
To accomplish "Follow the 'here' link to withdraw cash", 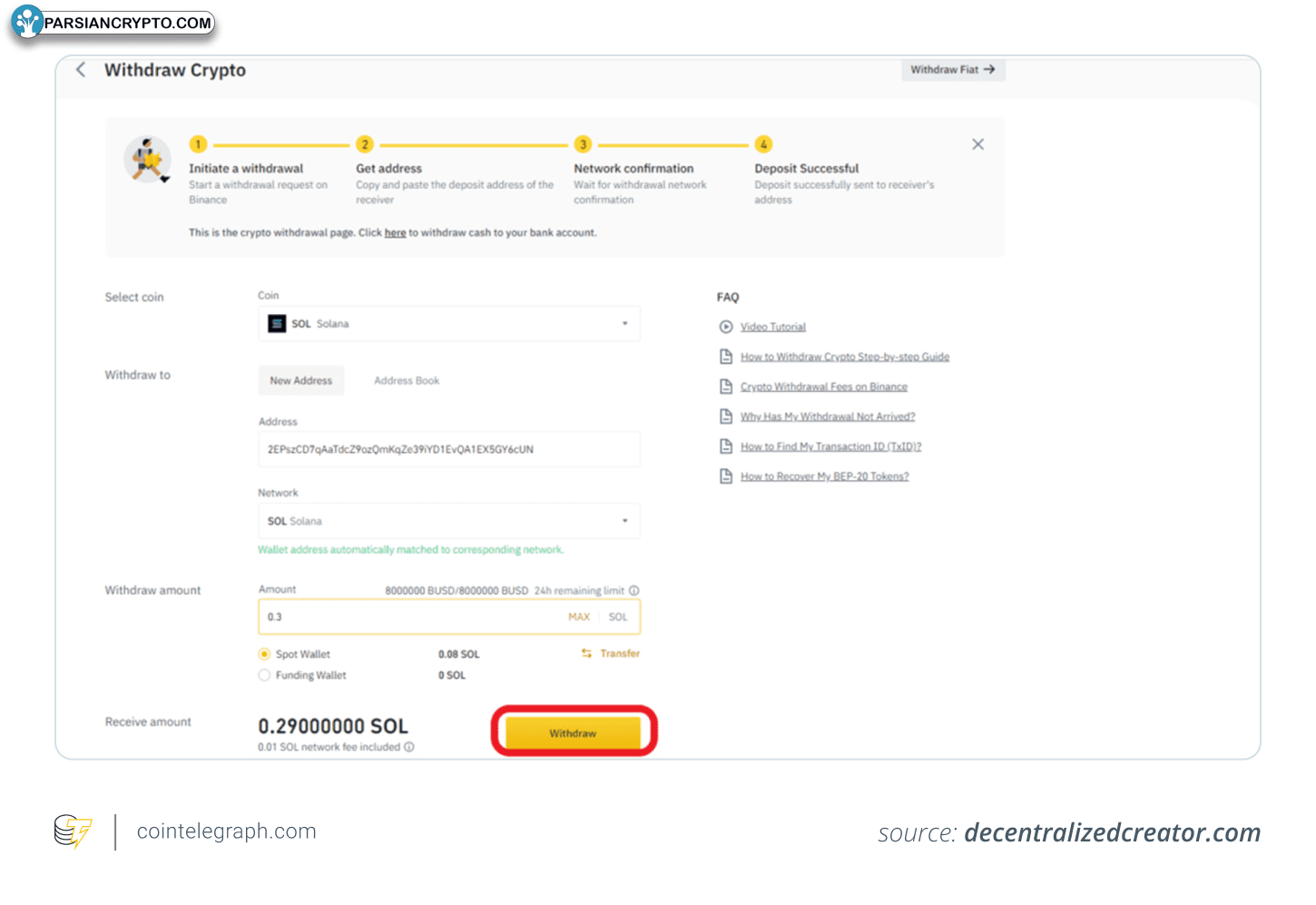I will (395, 233).
